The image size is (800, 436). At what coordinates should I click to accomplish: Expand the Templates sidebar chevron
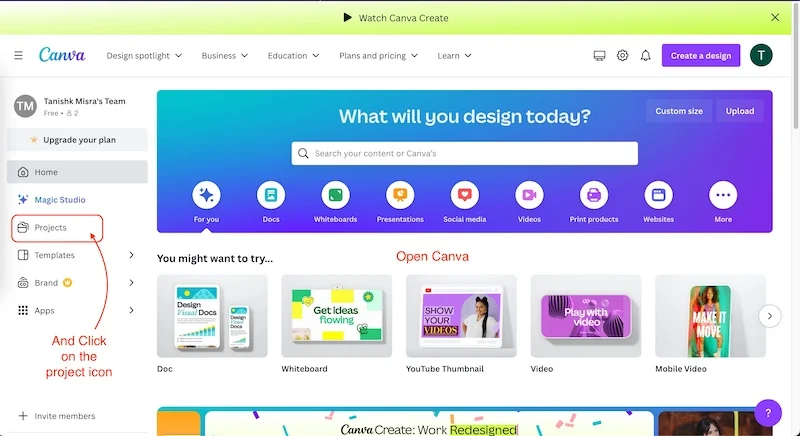click(131, 255)
